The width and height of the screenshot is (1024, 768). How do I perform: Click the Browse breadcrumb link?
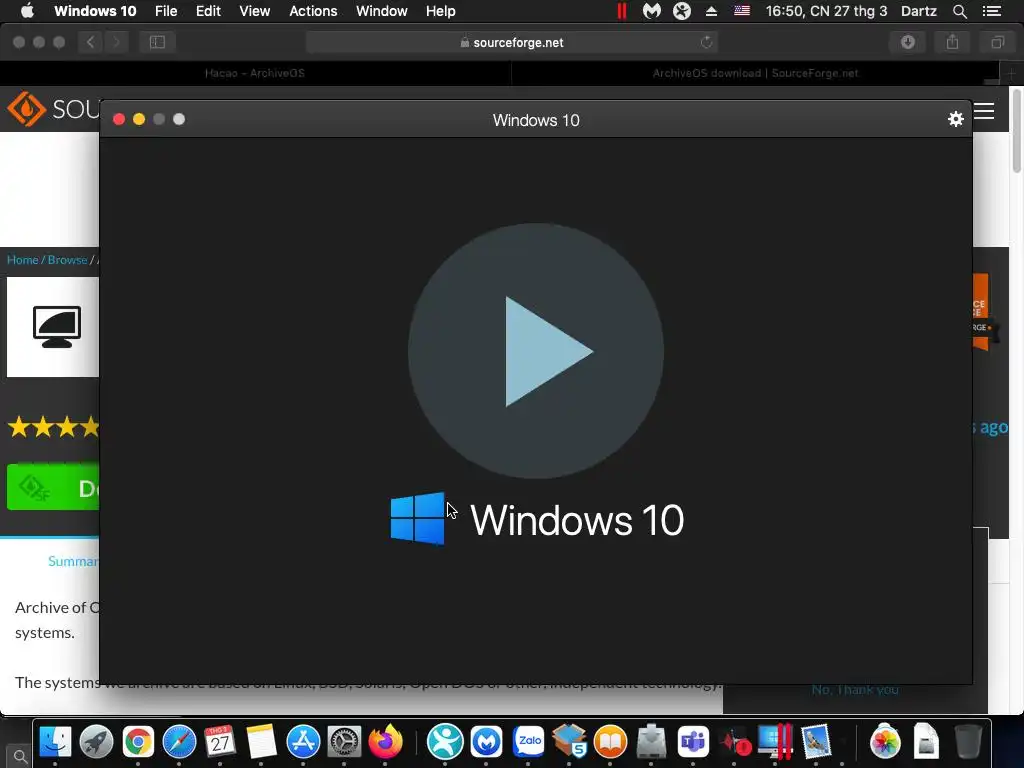[x=67, y=259]
